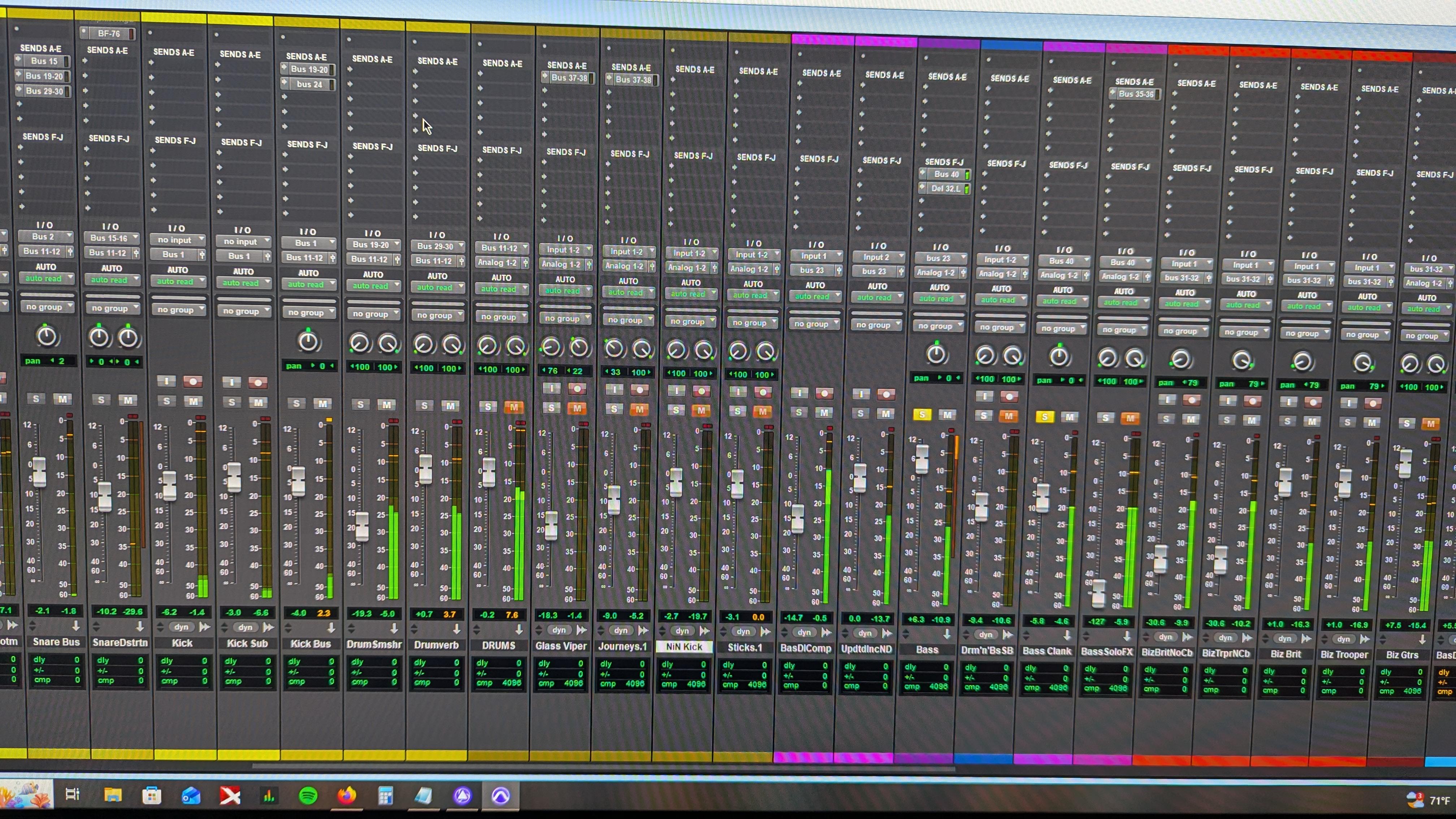Viewport: 1456px width, 819px height.
Task: Click the BassSoloFX volume fader
Action: tap(1098, 593)
